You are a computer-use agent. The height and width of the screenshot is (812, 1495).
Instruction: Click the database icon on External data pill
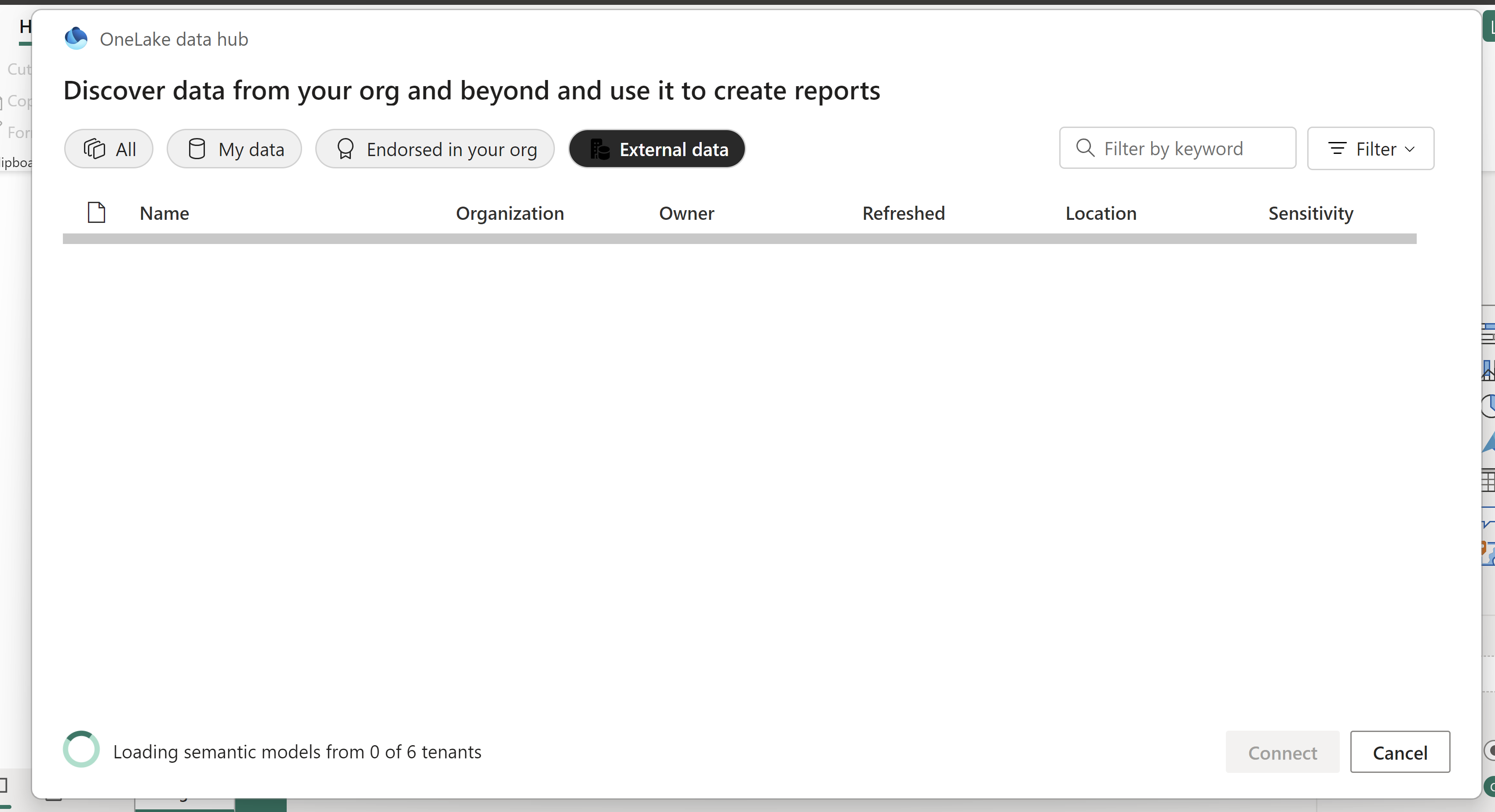pos(599,149)
